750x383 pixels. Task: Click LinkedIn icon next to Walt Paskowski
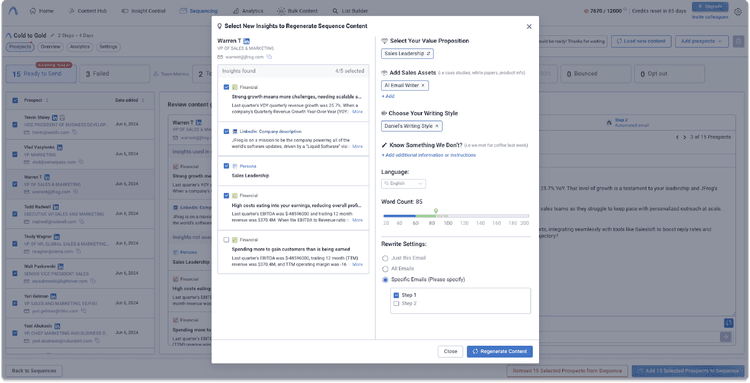[x=61, y=266]
